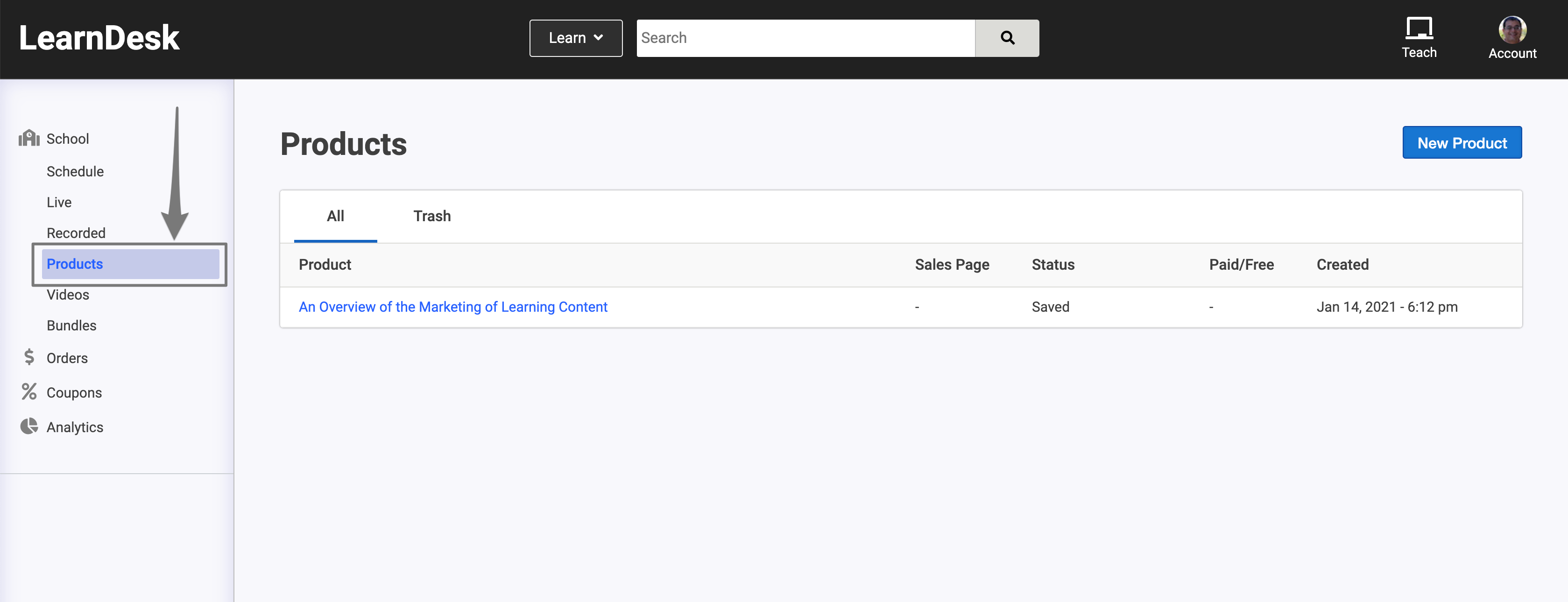The image size is (1568, 602).
Task: Open Bundles in the sidebar
Action: point(71,325)
